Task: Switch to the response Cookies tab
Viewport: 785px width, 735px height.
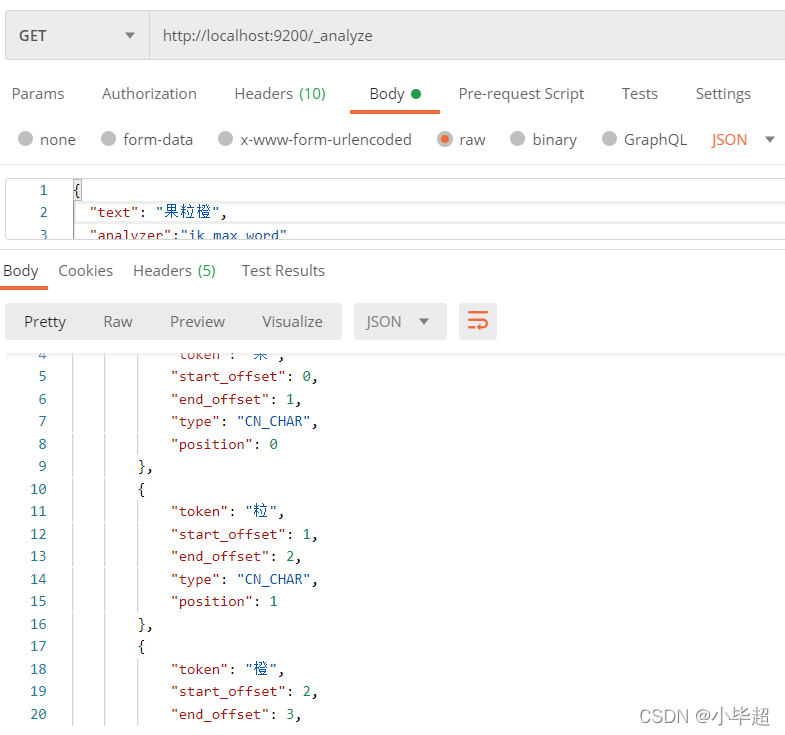Action: 86,270
